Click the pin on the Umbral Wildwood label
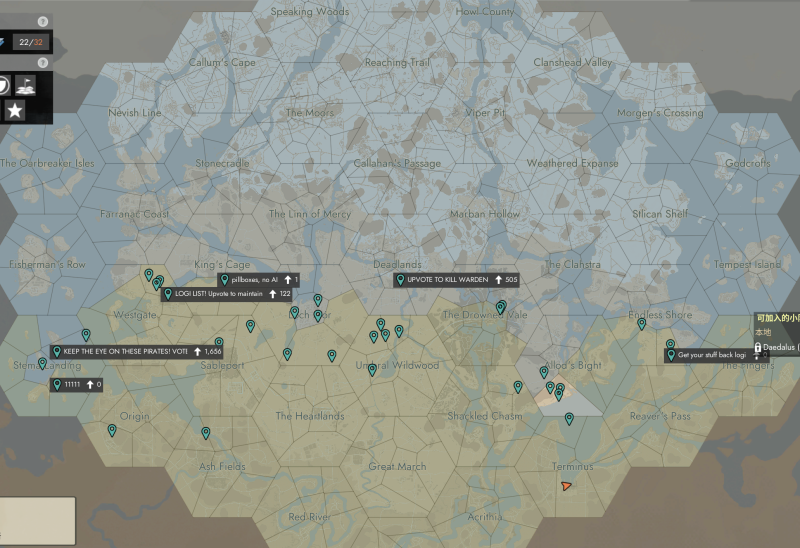 [x=372, y=370]
